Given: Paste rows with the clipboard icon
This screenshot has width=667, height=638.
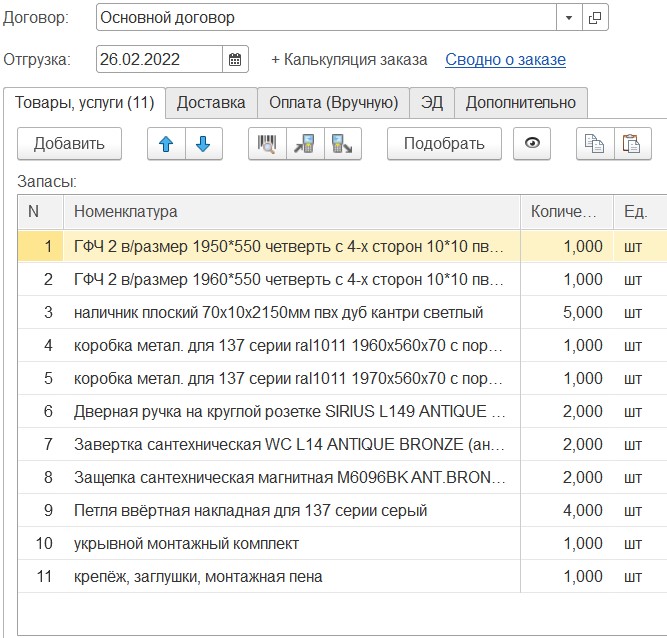Looking at the screenshot, I should pyautogui.click(x=630, y=144).
